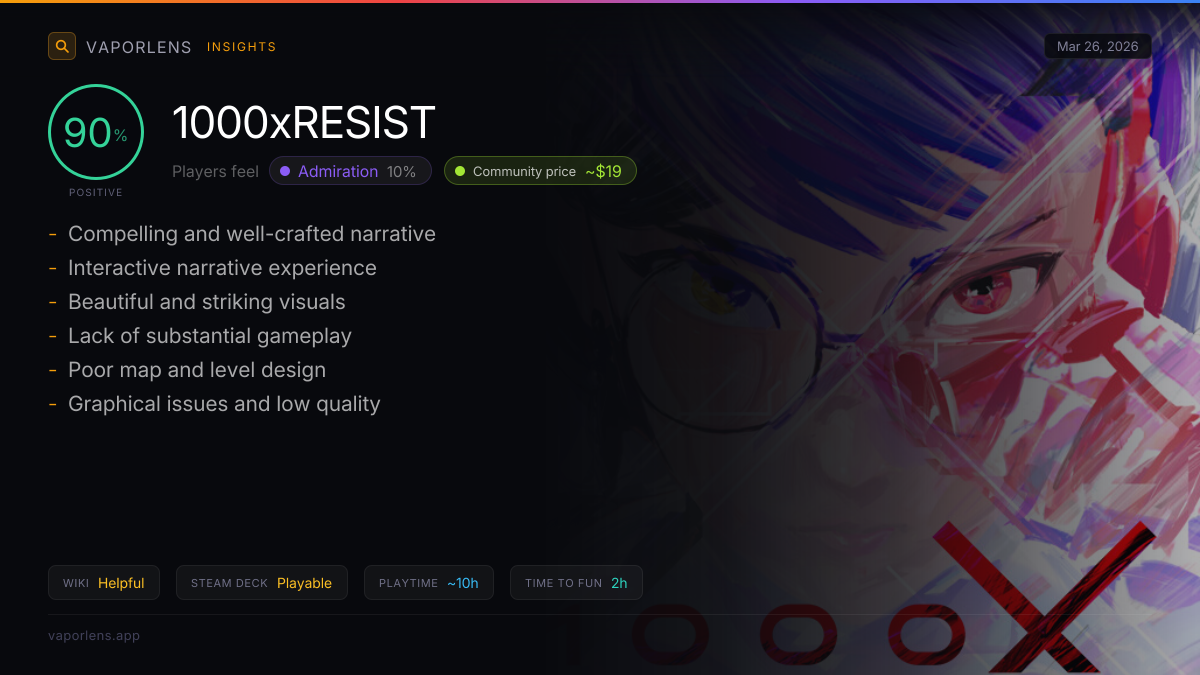Screen dimensions: 1200x675
Task: Click the 90% positive score circle
Action: pyautogui.click(x=96, y=132)
